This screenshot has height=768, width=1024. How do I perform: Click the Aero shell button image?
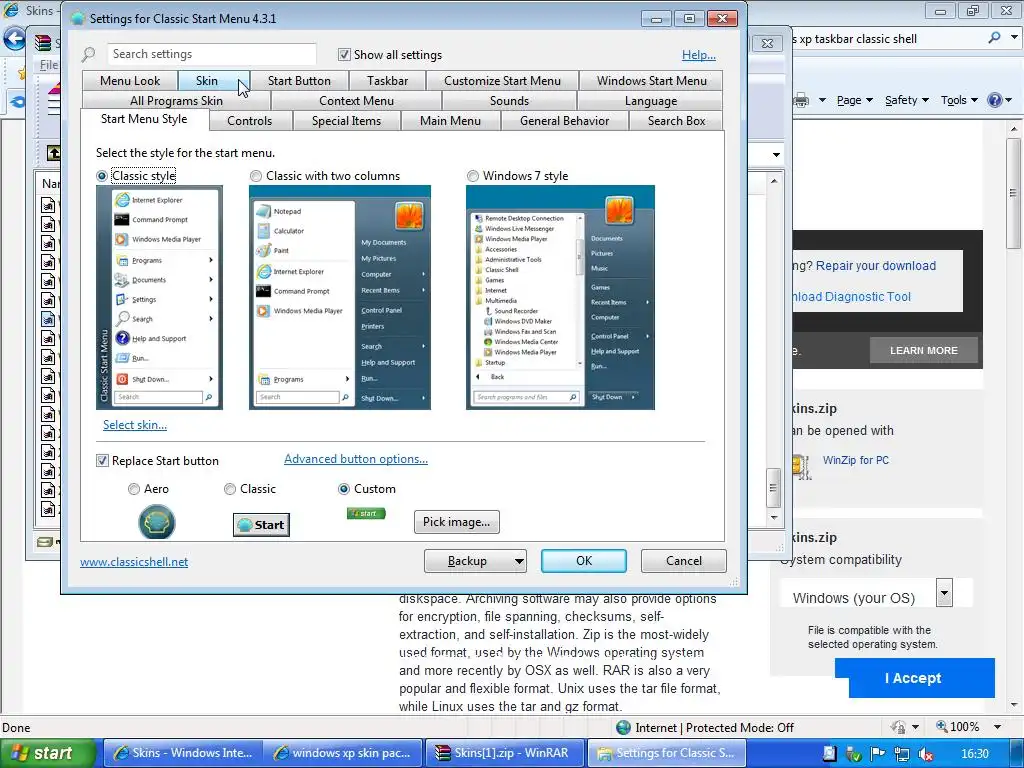[157, 522]
